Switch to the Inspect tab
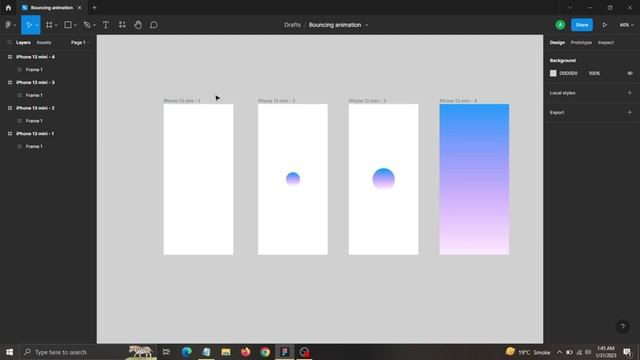Image resolution: width=640 pixels, height=360 pixels. click(606, 42)
